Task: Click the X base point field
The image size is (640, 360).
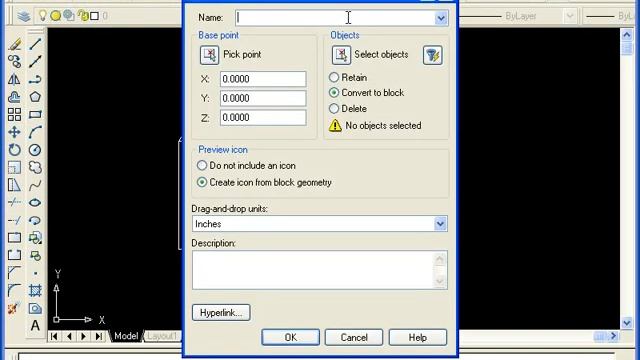Action: [x=263, y=79]
